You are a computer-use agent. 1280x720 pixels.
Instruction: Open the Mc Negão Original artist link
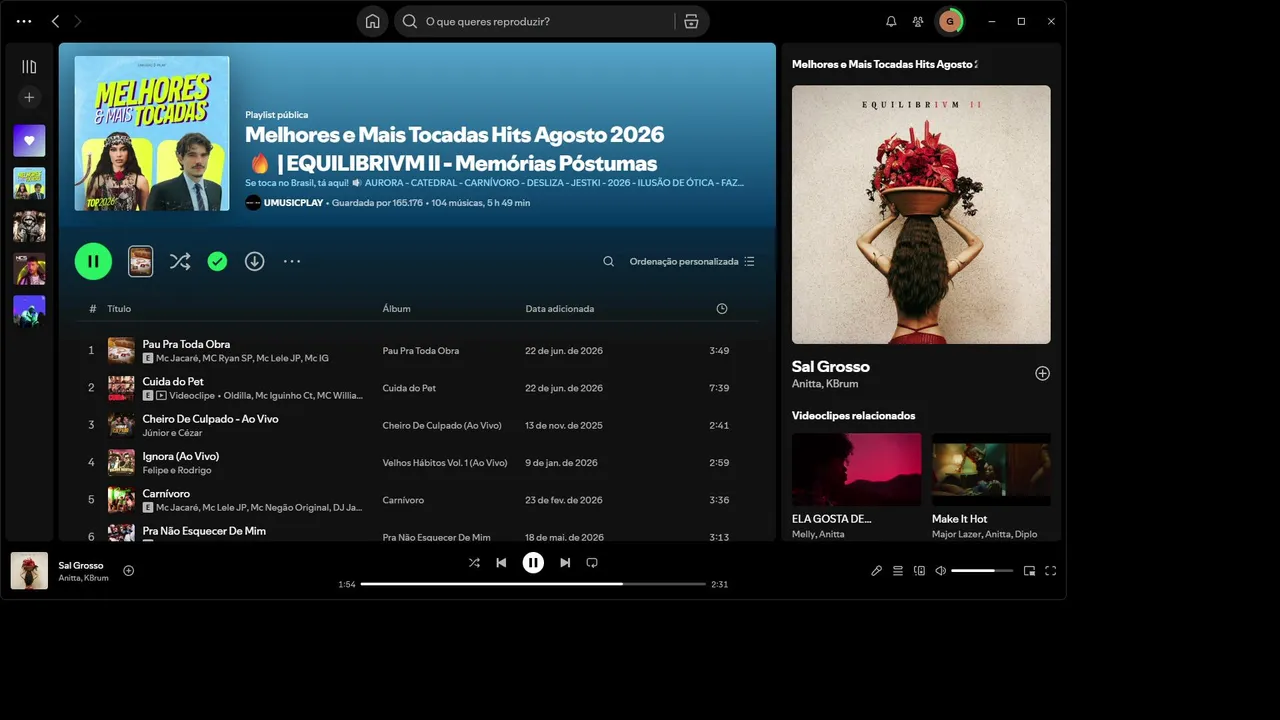(289, 508)
